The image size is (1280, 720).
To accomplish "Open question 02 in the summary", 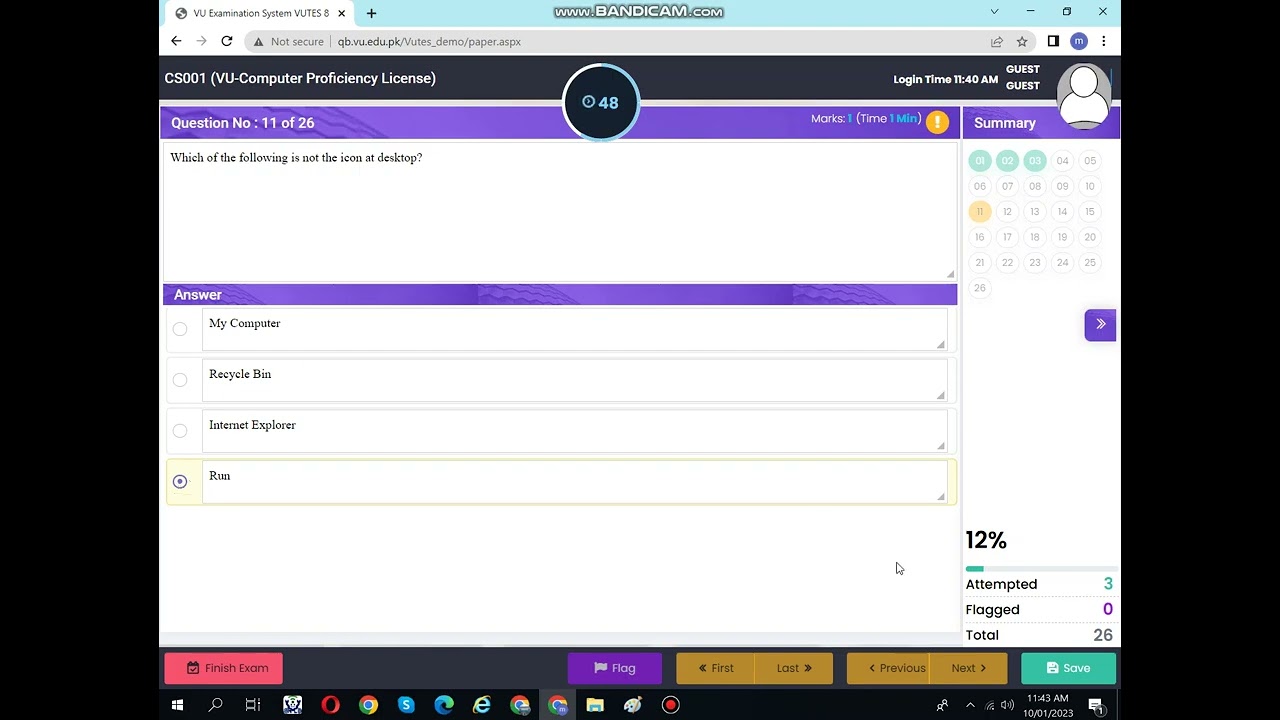I will [x=1007, y=161].
